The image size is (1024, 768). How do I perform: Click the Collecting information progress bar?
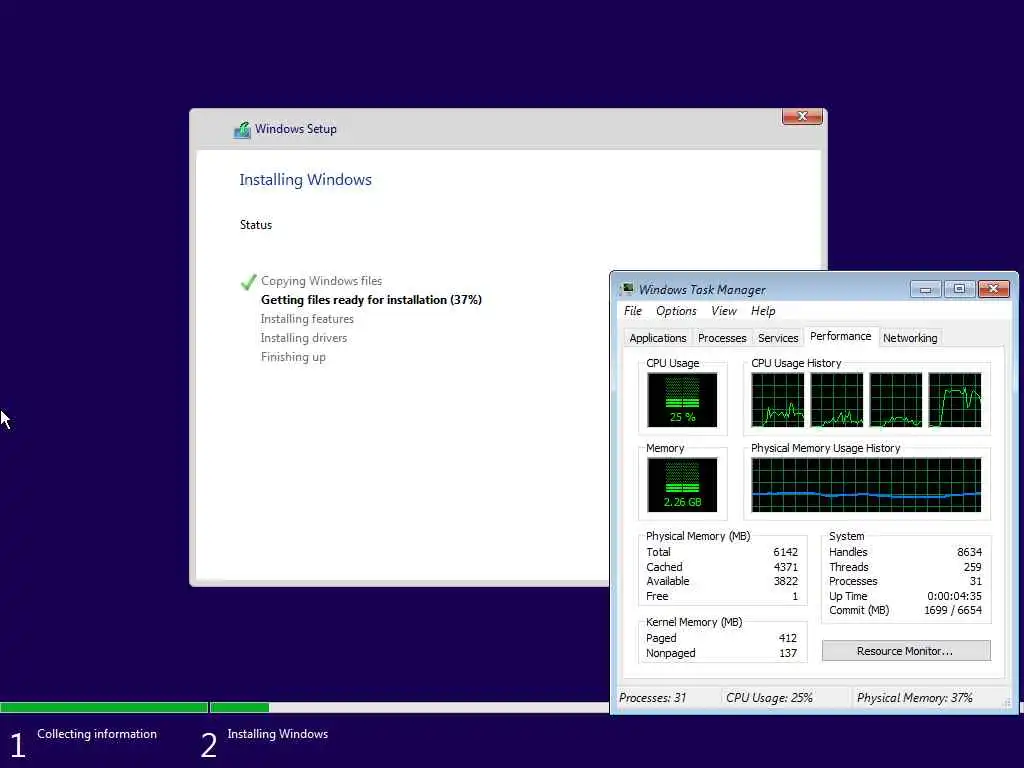pyautogui.click(x=104, y=707)
